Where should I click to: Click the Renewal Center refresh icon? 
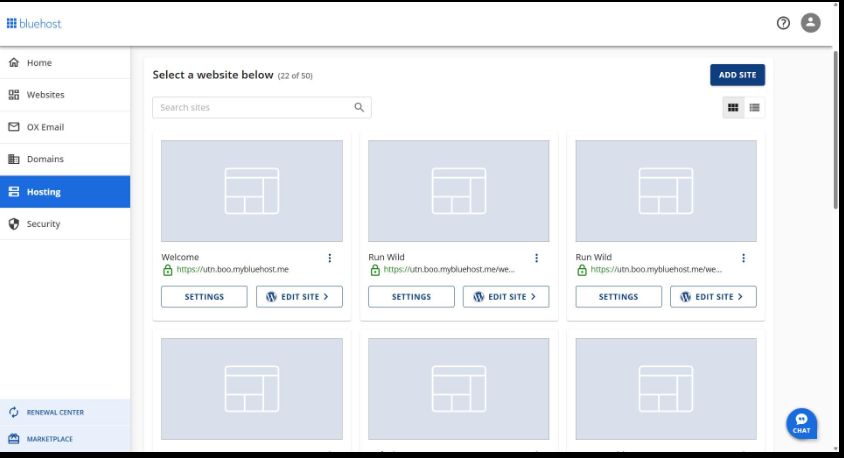(x=14, y=412)
